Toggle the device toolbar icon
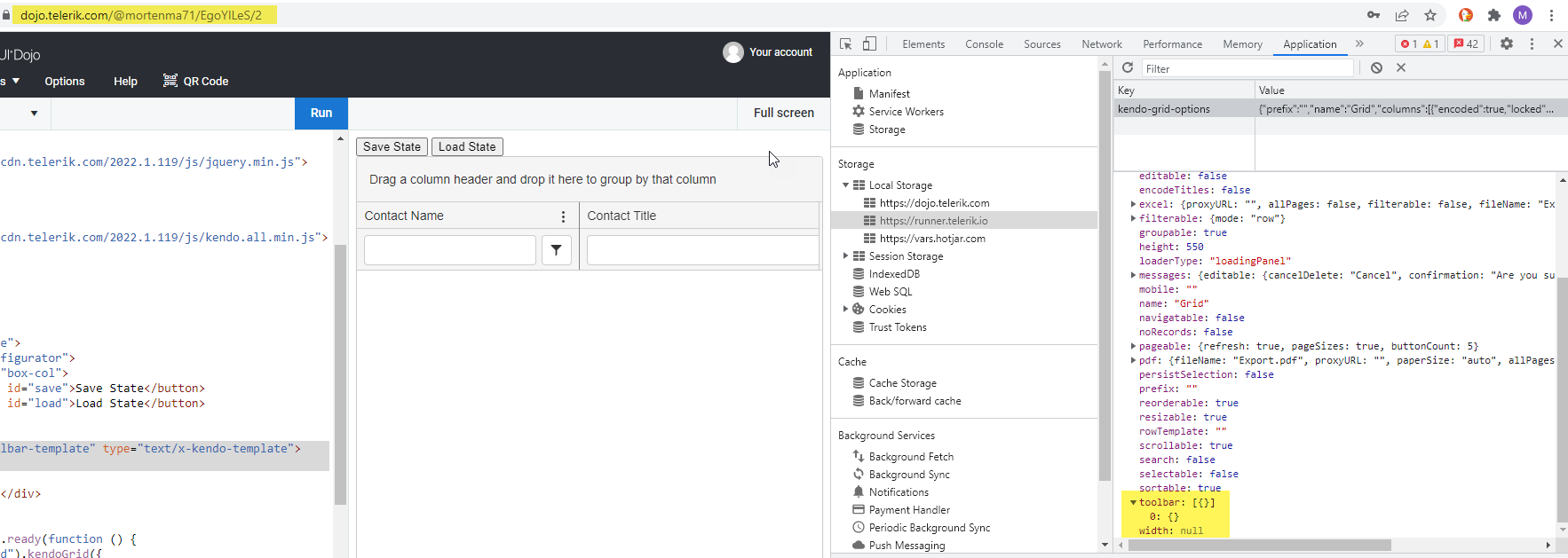This screenshot has width=1568, height=558. click(869, 43)
